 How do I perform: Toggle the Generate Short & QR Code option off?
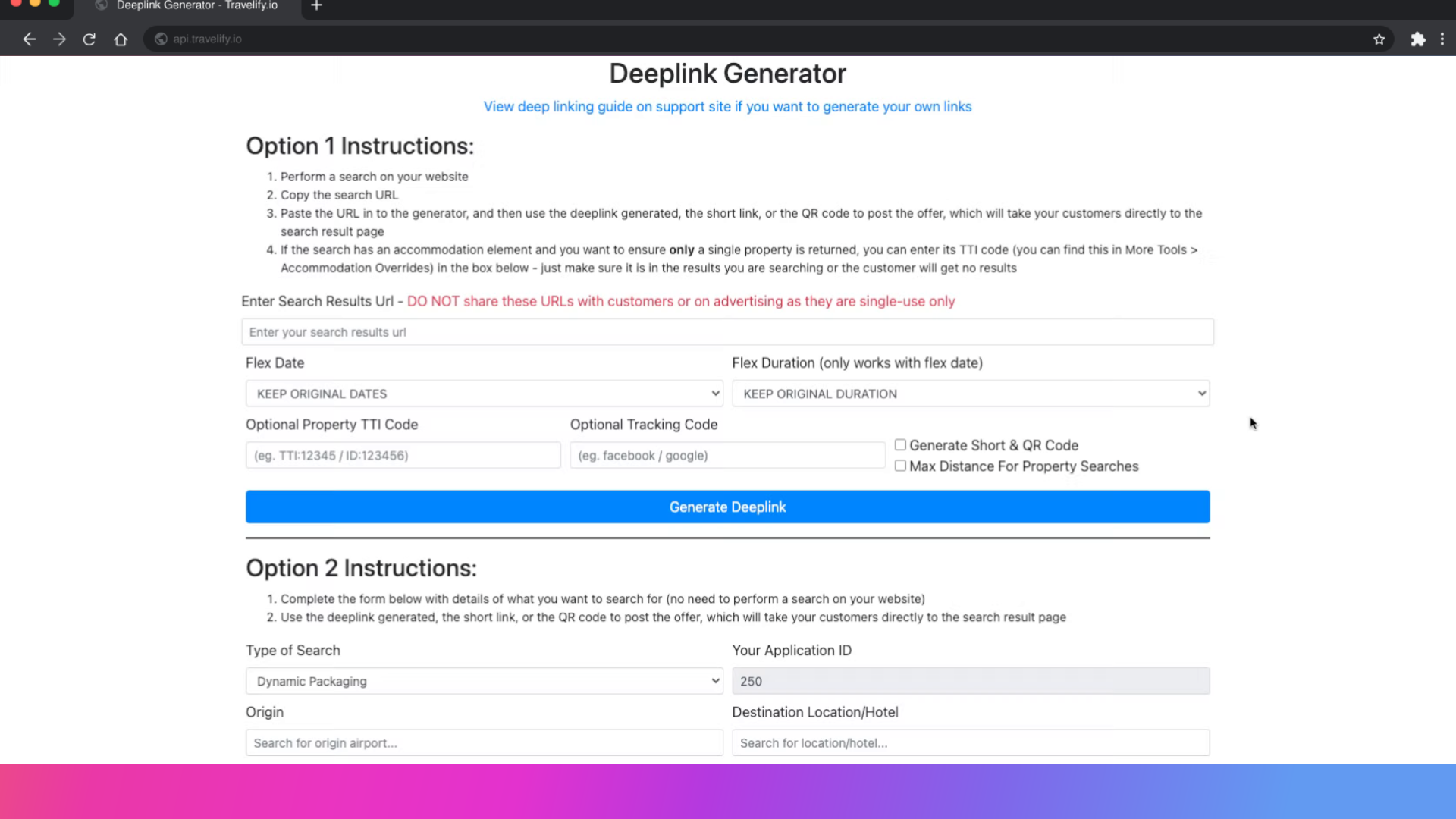[x=899, y=444]
